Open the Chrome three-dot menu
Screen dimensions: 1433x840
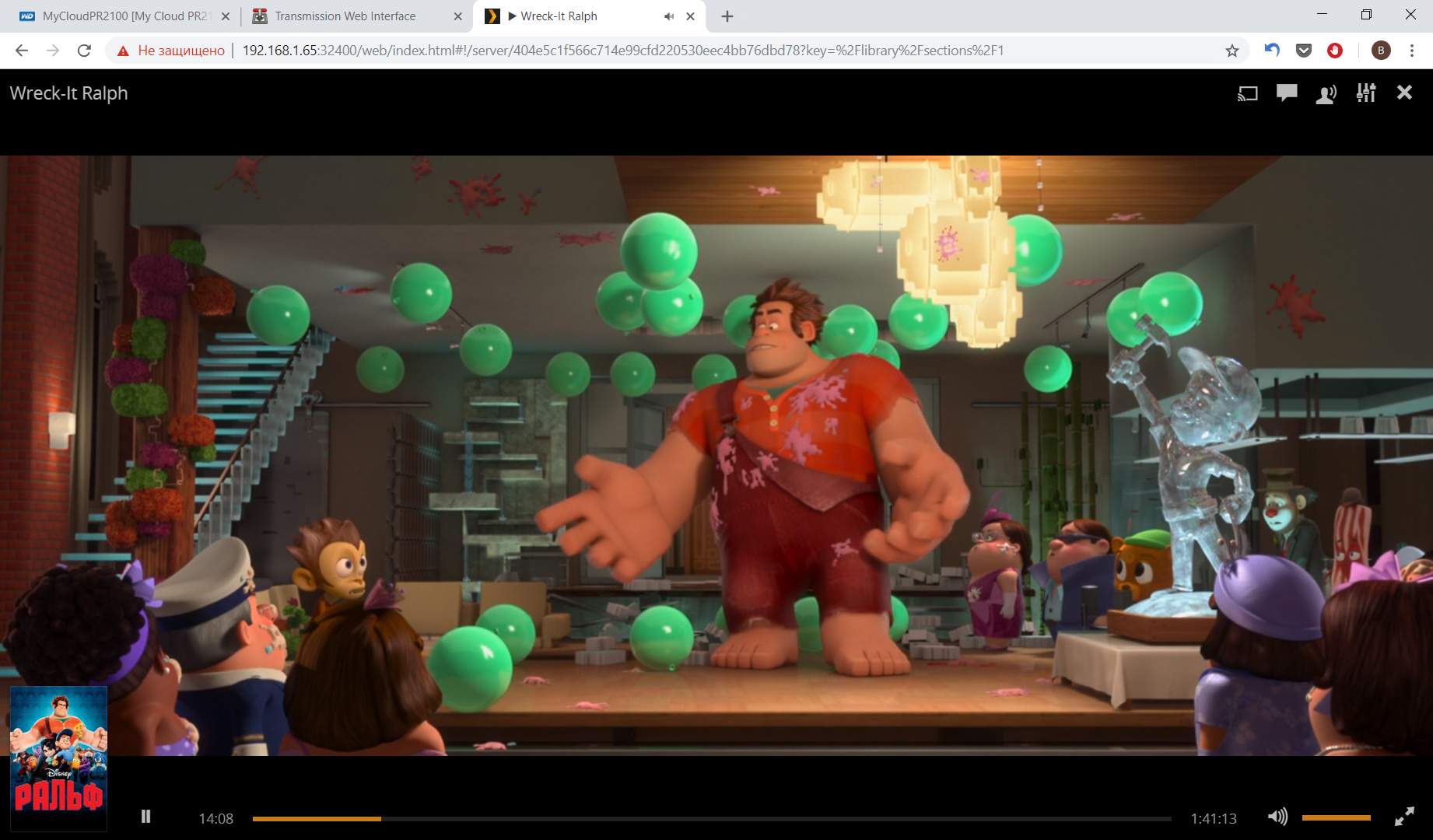pos(1412,51)
